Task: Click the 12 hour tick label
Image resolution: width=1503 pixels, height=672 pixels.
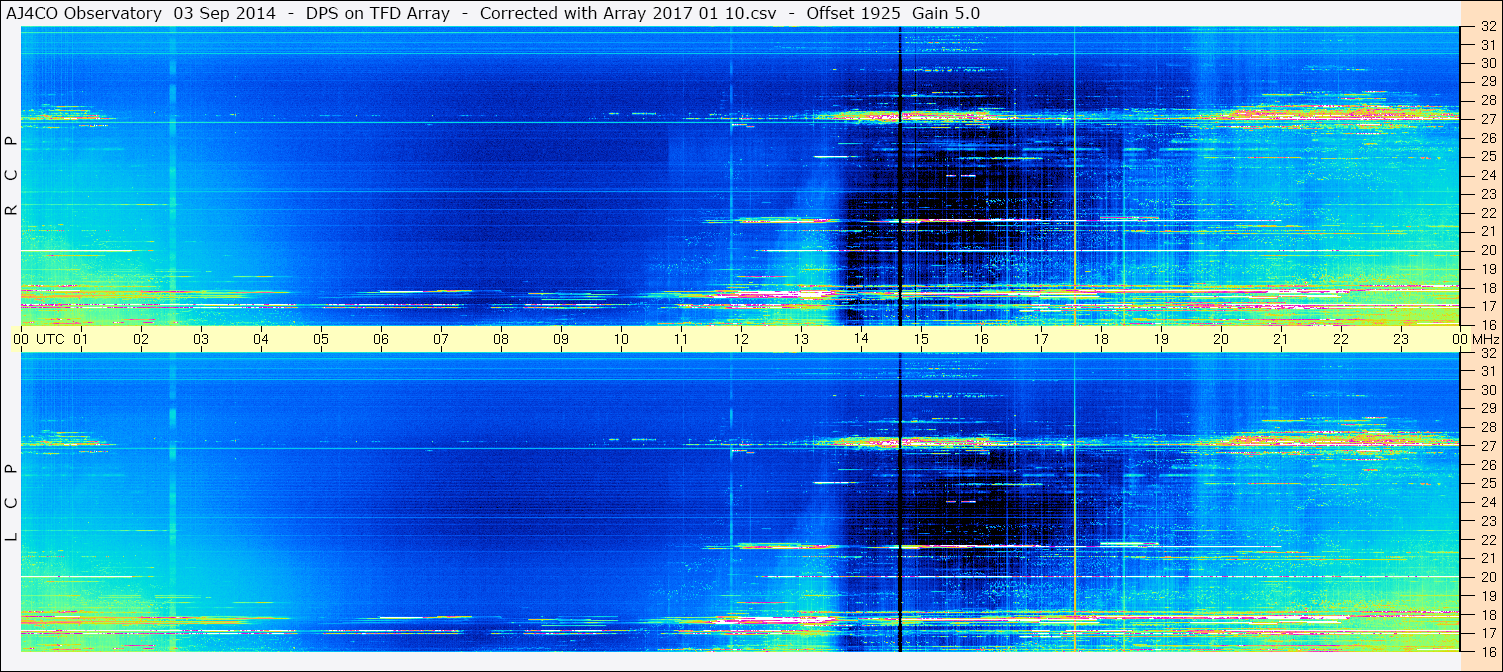Action: point(741,339)
